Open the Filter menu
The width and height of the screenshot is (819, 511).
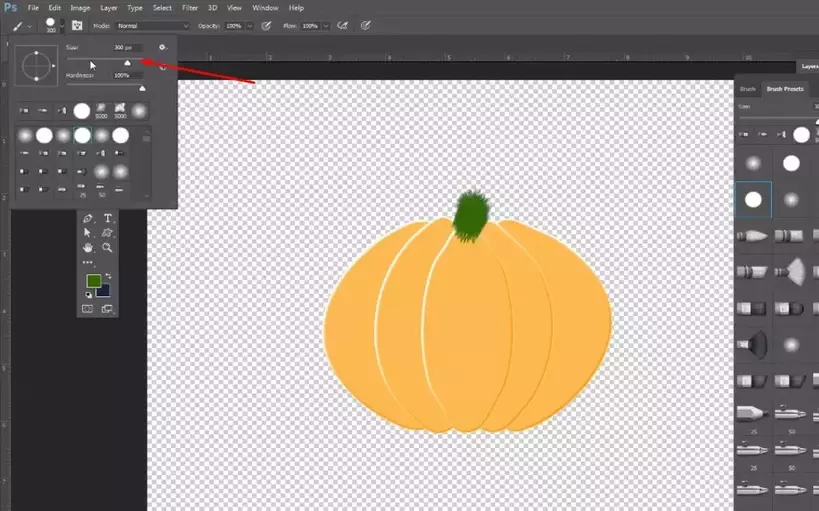tap(190, 8)
